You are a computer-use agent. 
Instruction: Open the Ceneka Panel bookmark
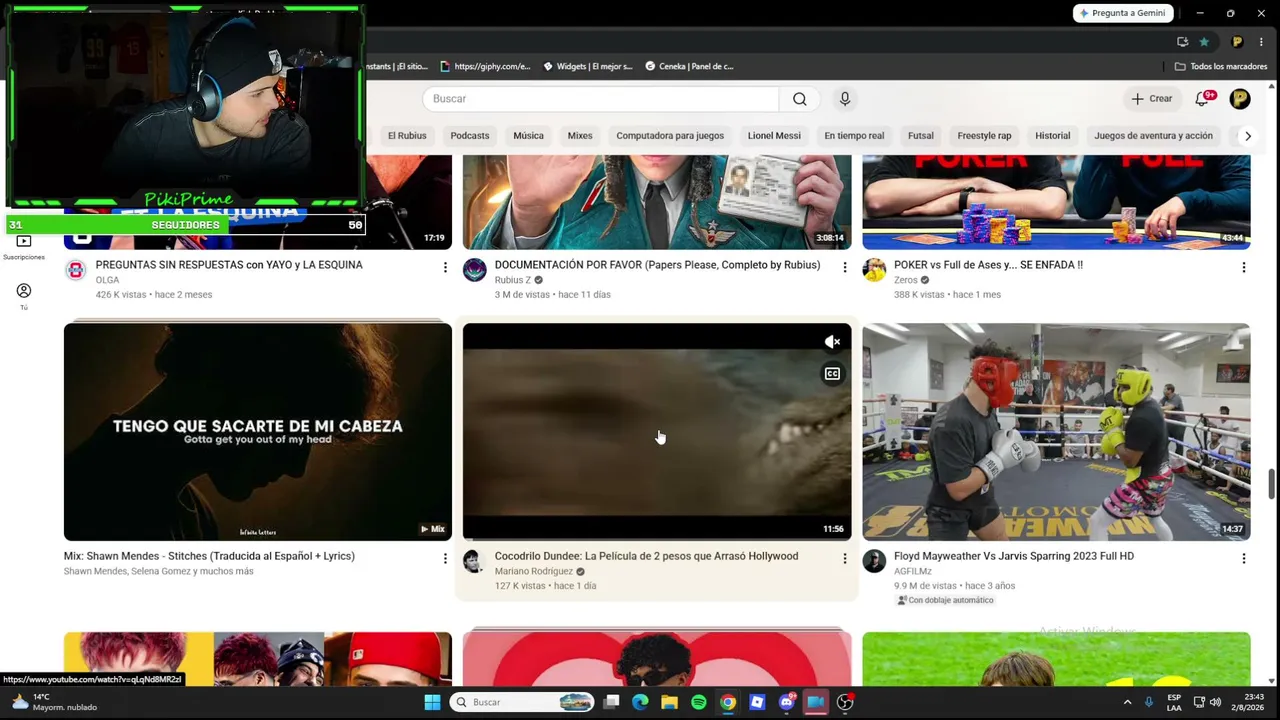pyautogui.click(x=690, y=66)
